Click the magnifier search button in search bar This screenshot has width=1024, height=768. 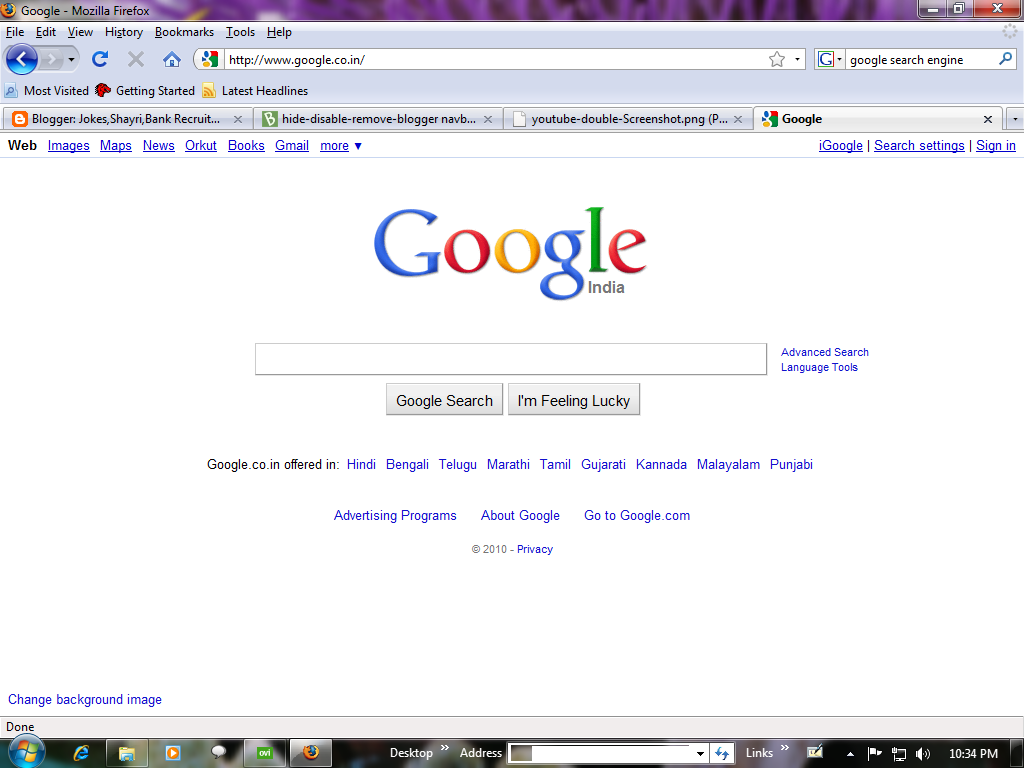pyautogui.click(x=1006, y=59)
